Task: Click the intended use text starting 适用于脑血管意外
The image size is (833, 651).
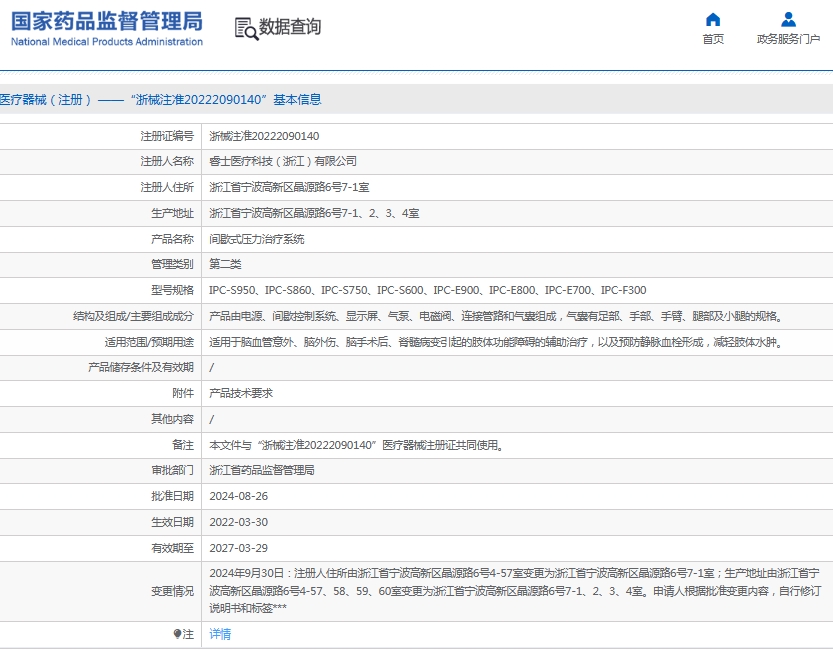Action: pyautogui.click(x=496, y=342)
